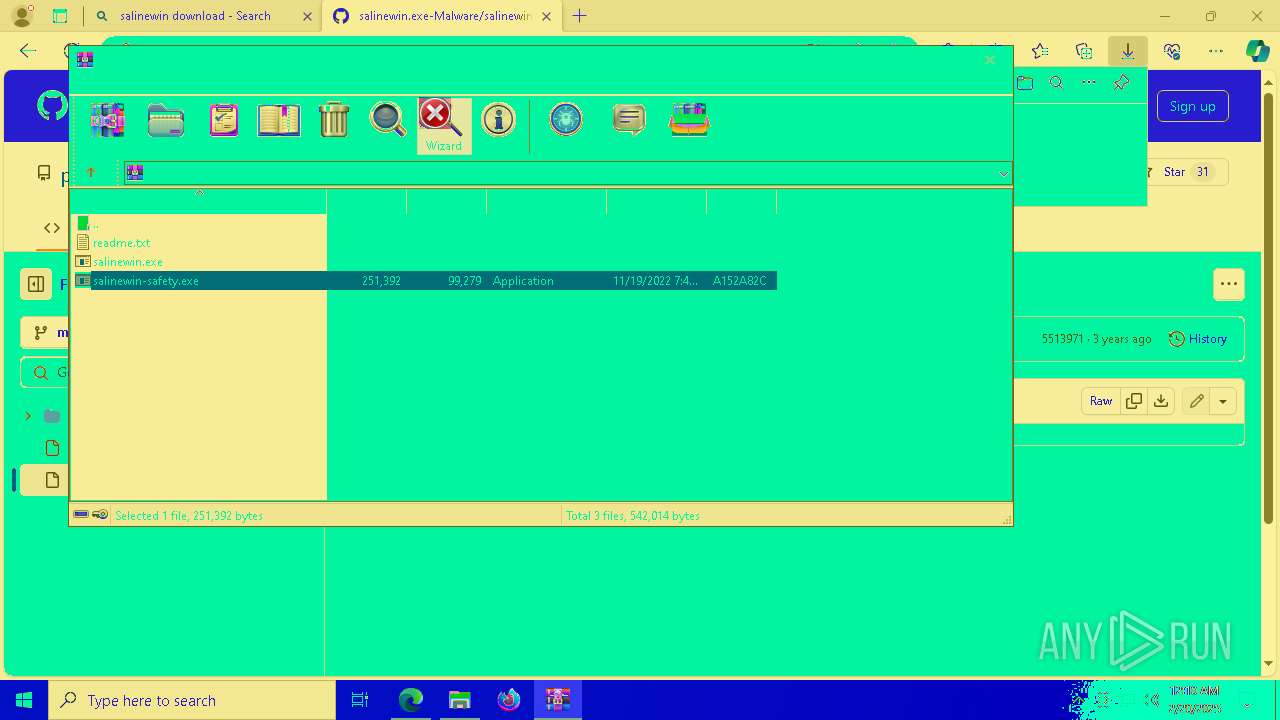Click 'Total 3 files, 542,014 bytes' status text
This screenshot has width=1280, height=720.
tap(633, 516)
